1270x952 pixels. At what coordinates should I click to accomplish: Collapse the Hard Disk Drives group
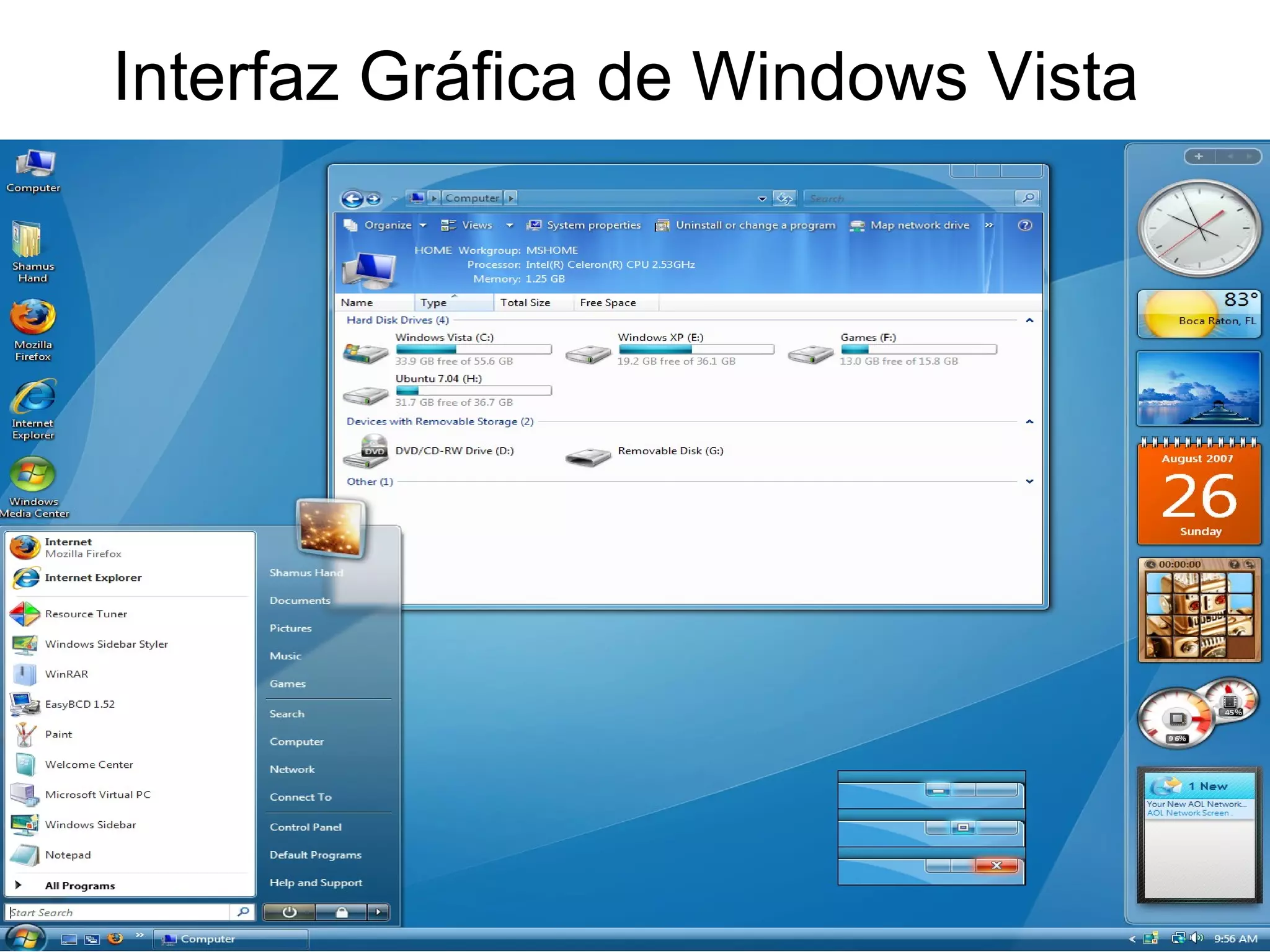pyautogui.click(x=1029, y=320)
